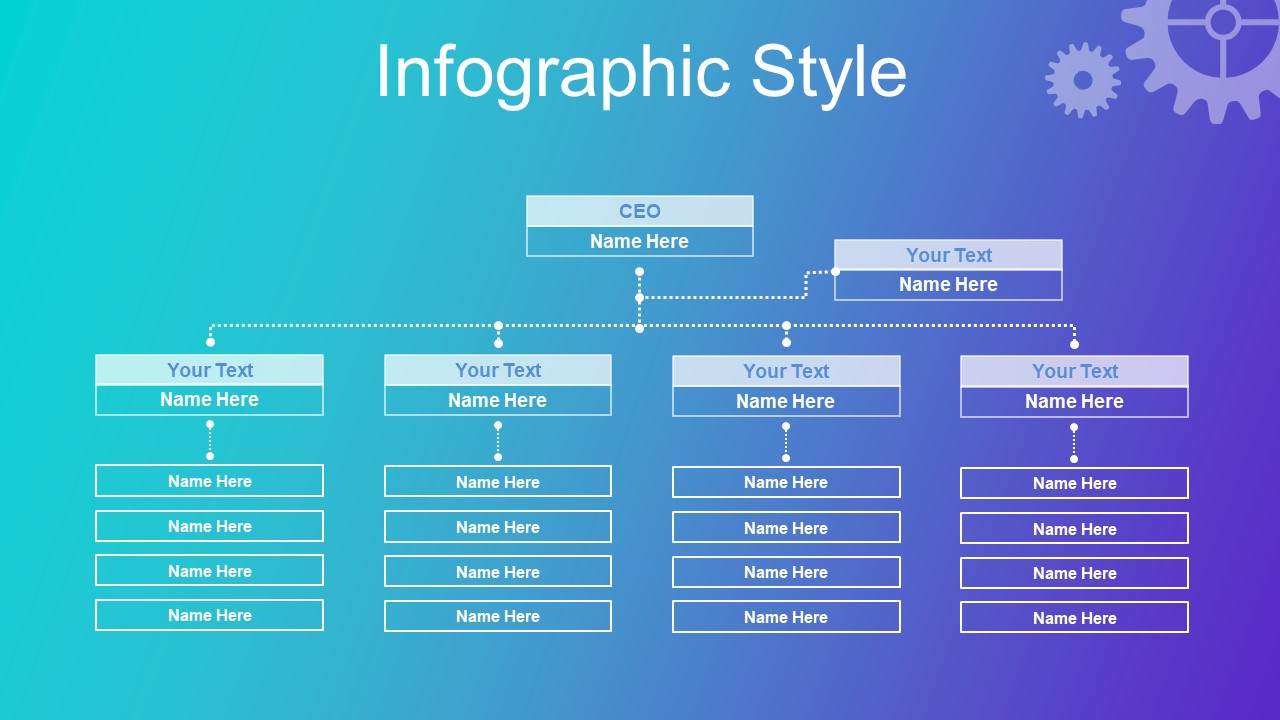Click the first outlined Name Here in leftmost column

point(210,481)
